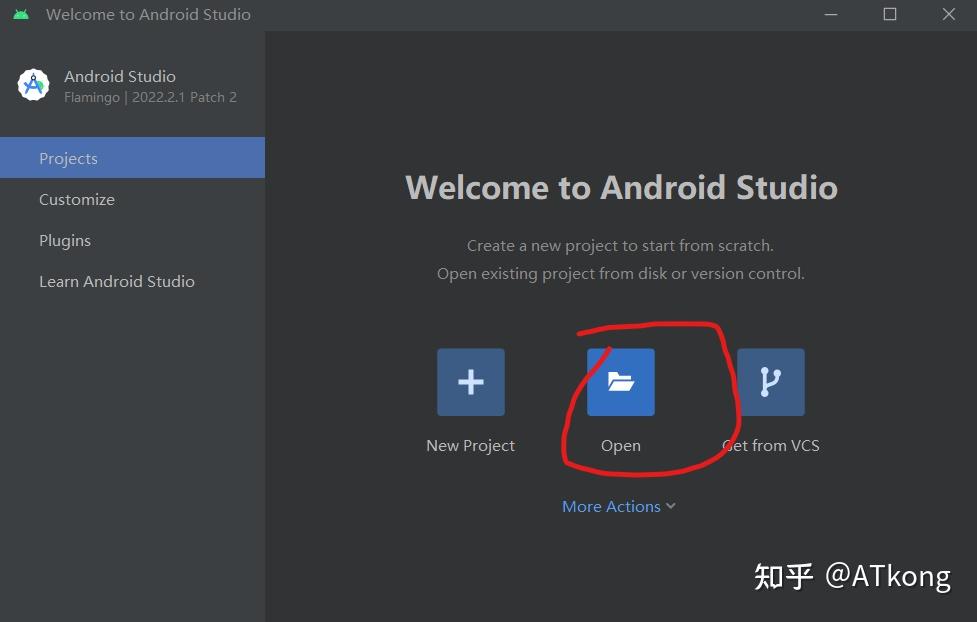Click the chevron next to More Actions
The height and width of the screenshot is (622, 977).
pos(670,506)
